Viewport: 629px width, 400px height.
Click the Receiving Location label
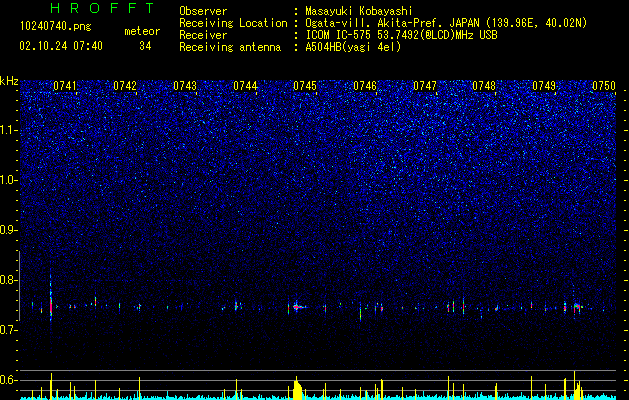coord(233,23)
